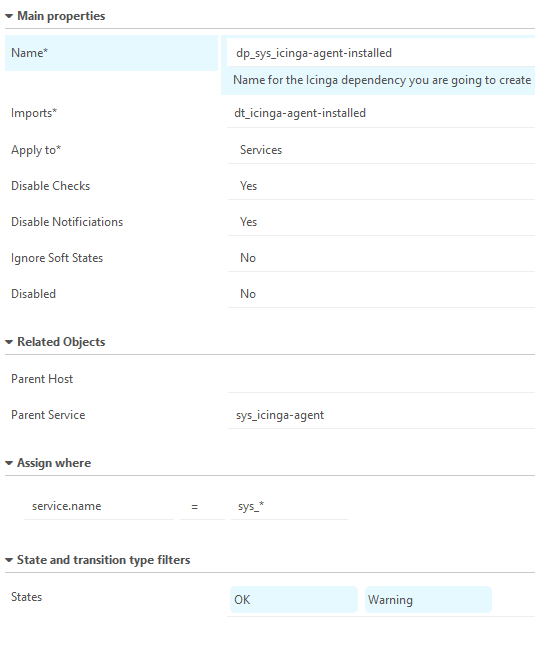Edit the sys_* filter value field
The height and width of the screenshot is (645, 535).
[x=290, y=506]
